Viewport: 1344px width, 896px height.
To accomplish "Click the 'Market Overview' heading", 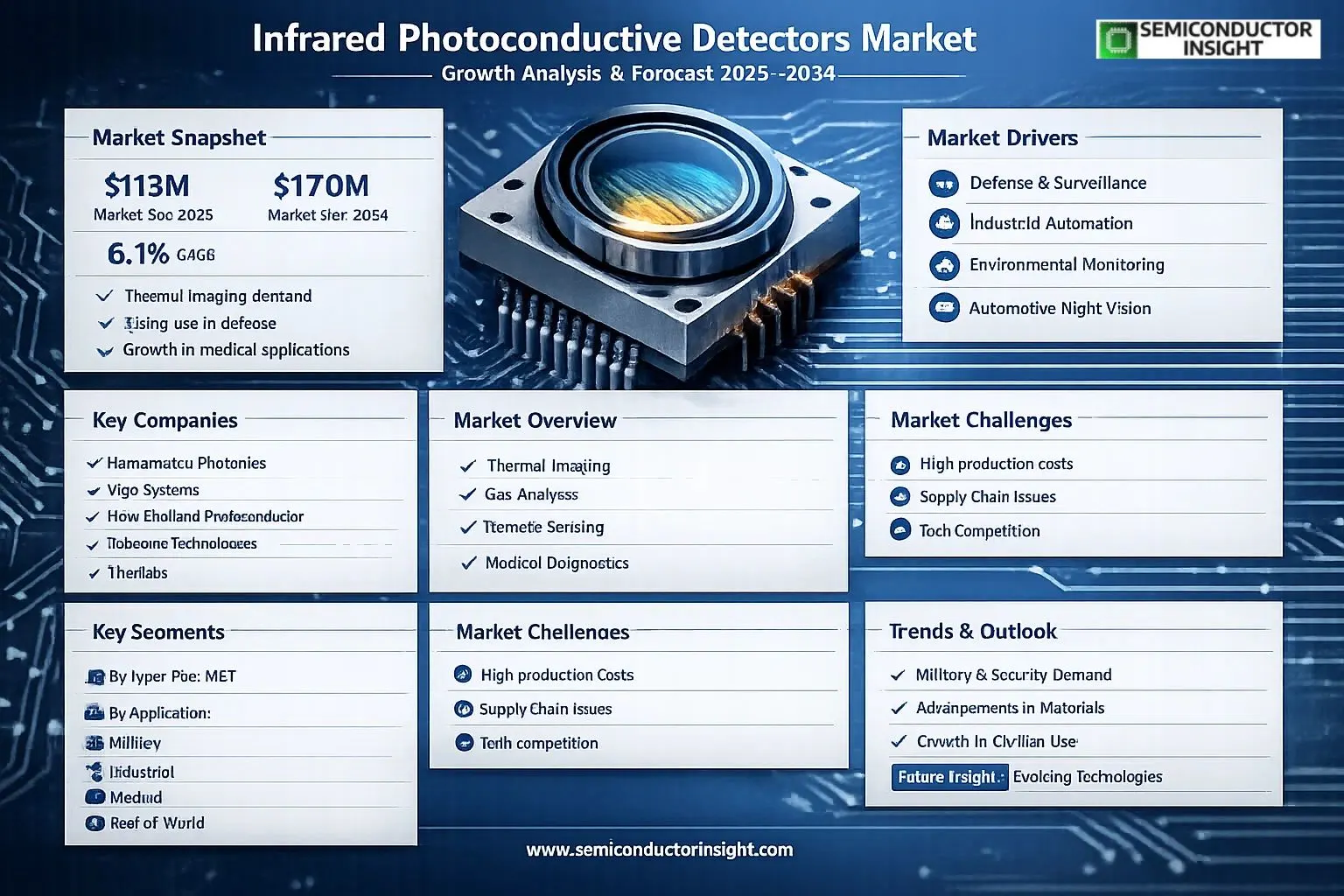I will pos(535,421).
